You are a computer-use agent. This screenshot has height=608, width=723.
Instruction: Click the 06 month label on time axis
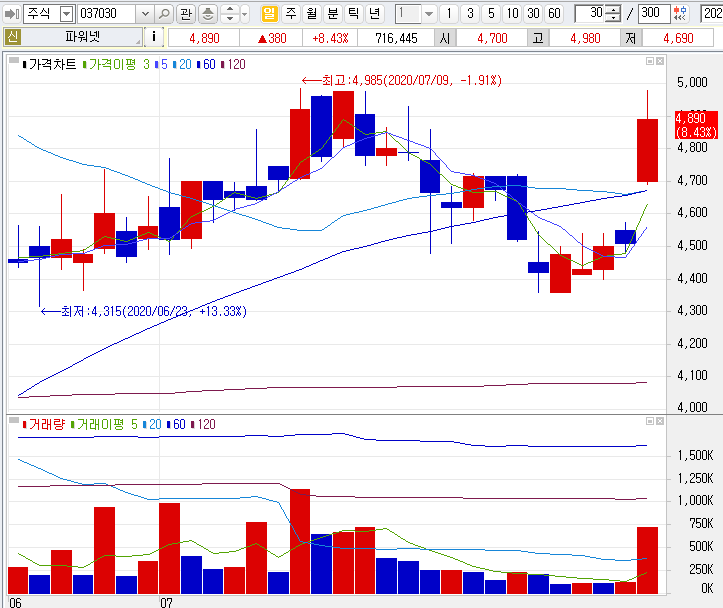tap(15, 602)
